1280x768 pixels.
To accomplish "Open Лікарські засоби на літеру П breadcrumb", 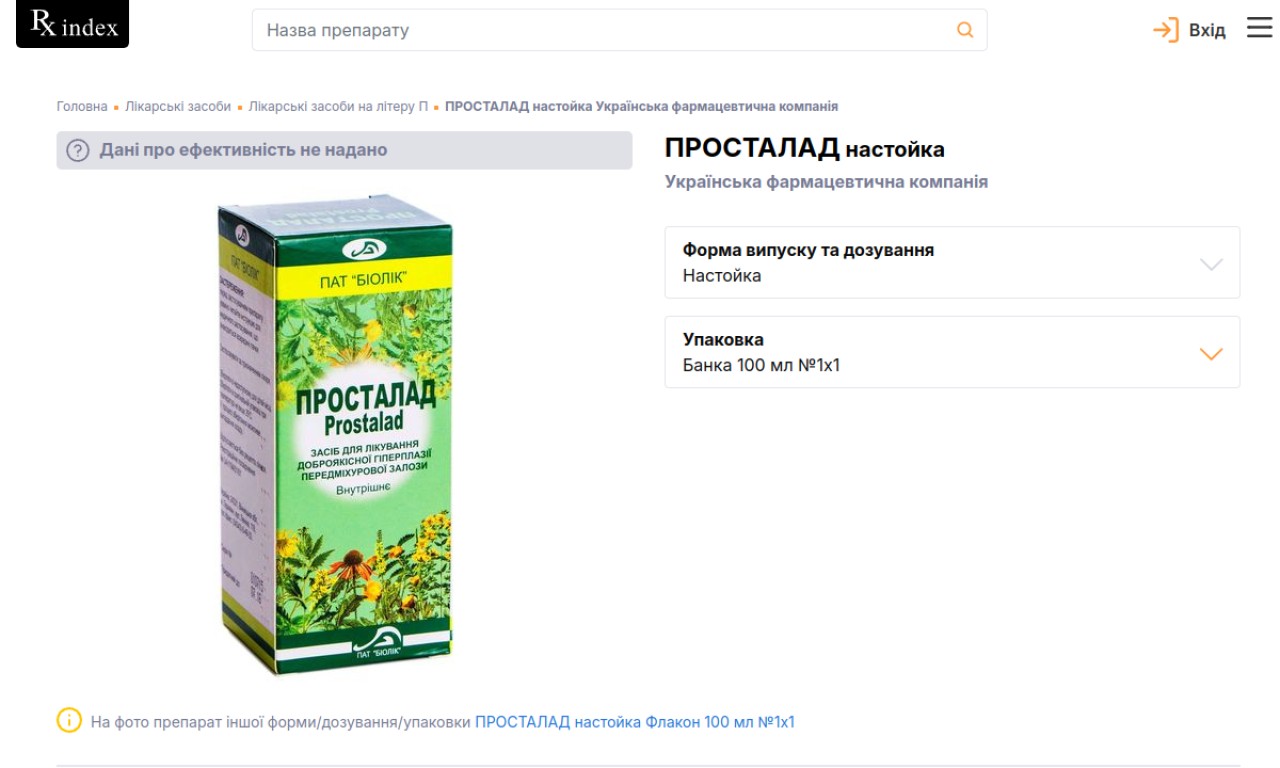I will coord(338,106).
